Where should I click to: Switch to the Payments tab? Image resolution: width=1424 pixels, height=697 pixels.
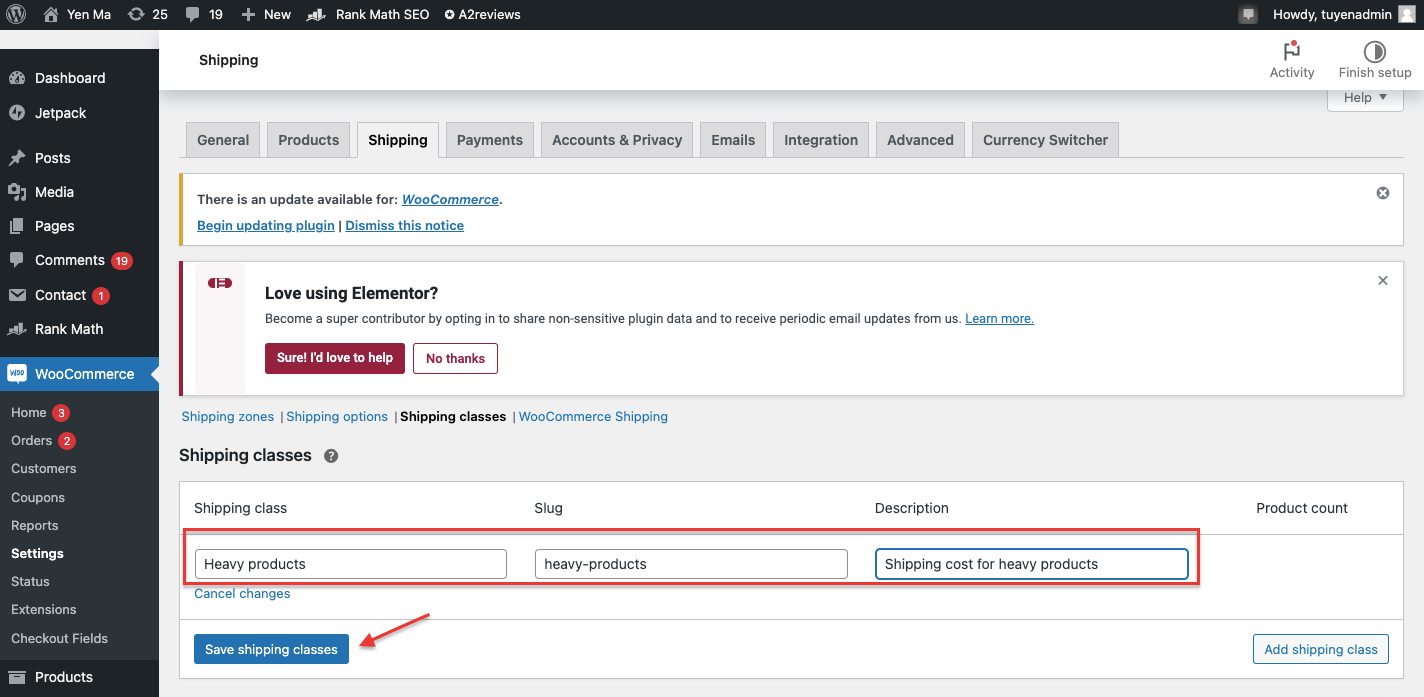click(x=490, y=140)
